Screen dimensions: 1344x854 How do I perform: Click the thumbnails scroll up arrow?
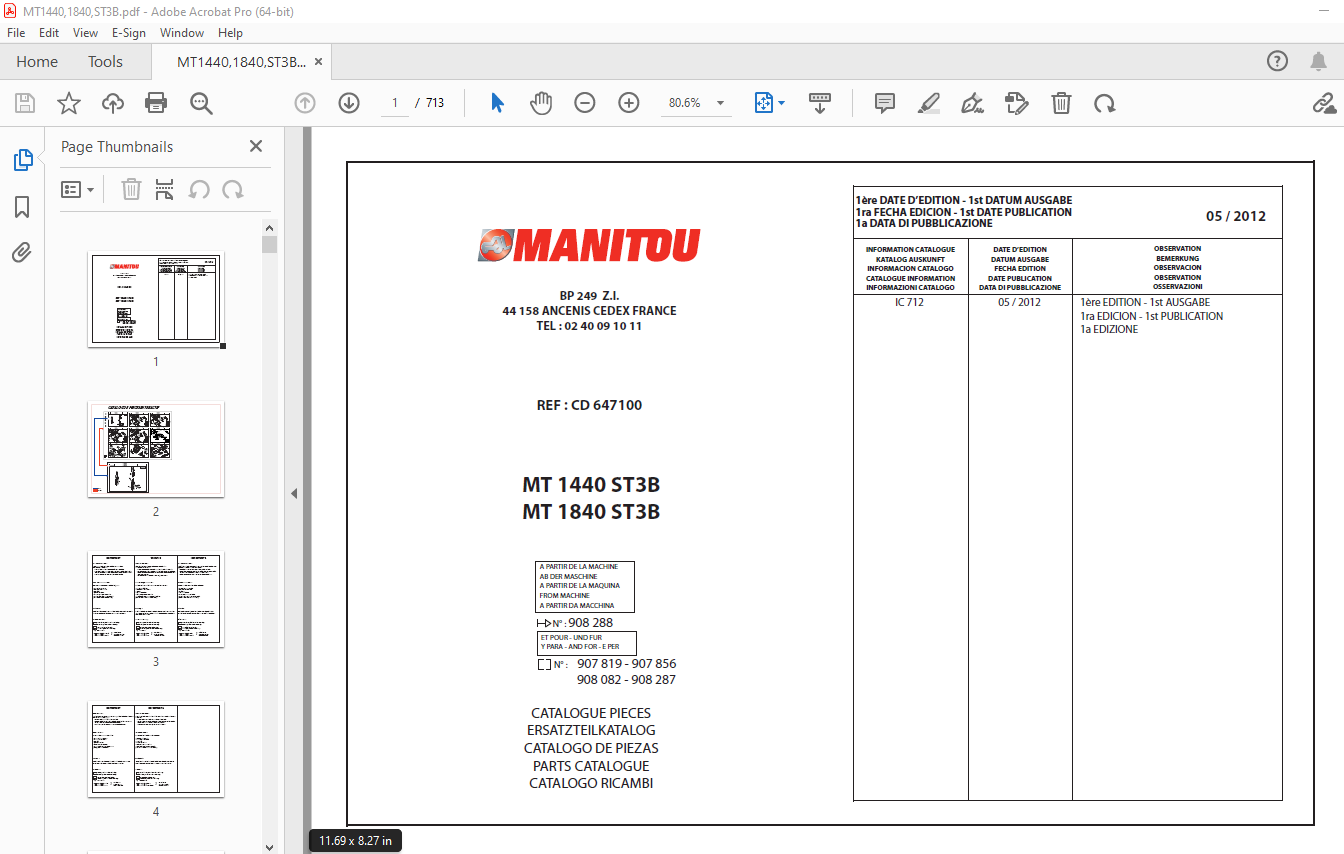click(269, 227)
